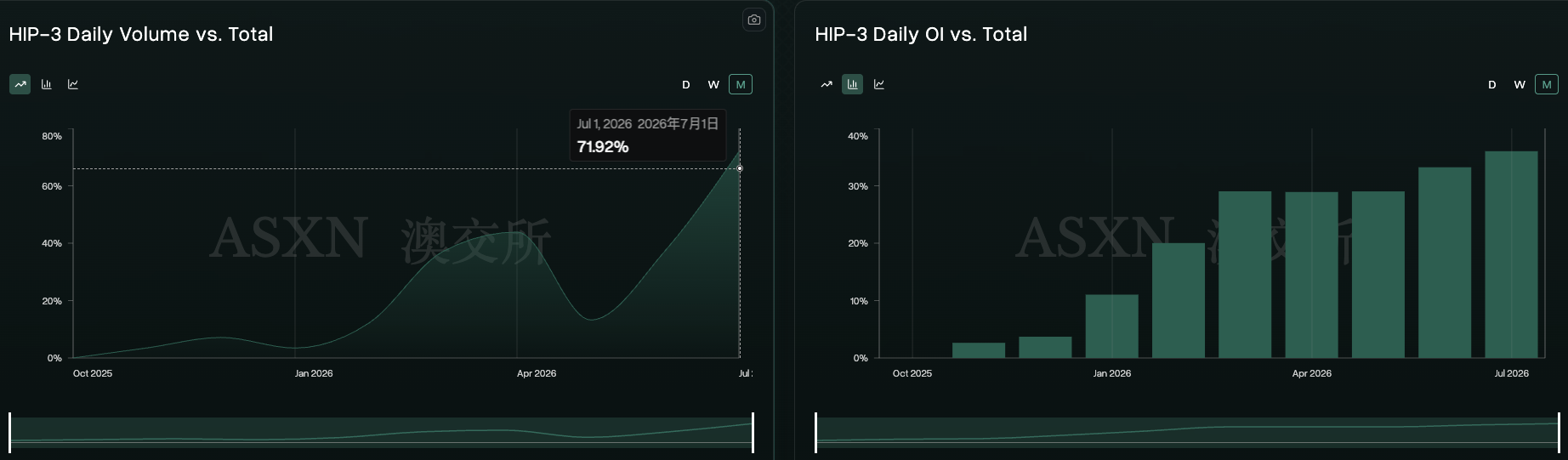
Task: Click left handle of Volume range slider
Action: pos(10,433)
